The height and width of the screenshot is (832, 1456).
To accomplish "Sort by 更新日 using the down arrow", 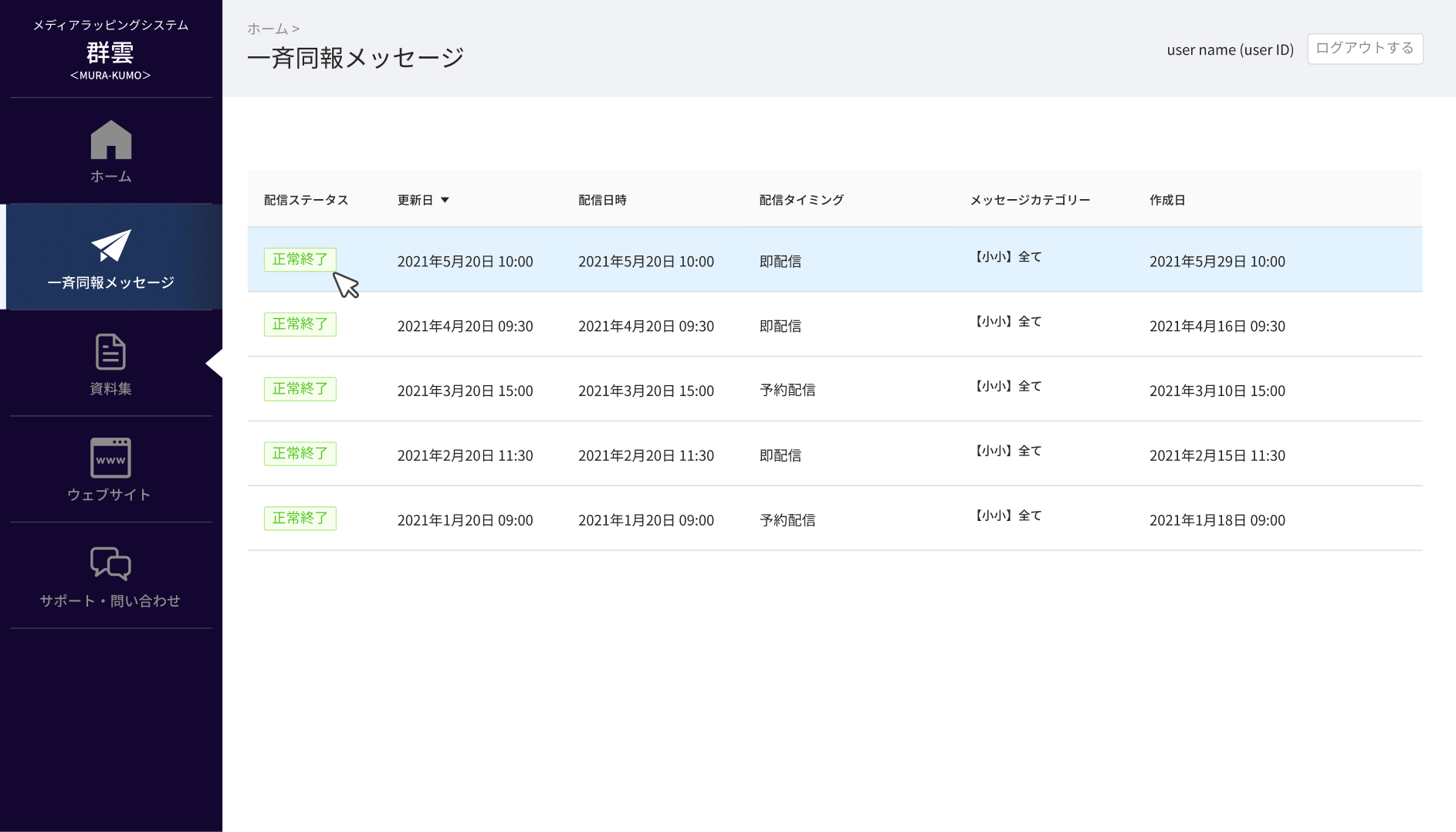I will tap(445, 200).
